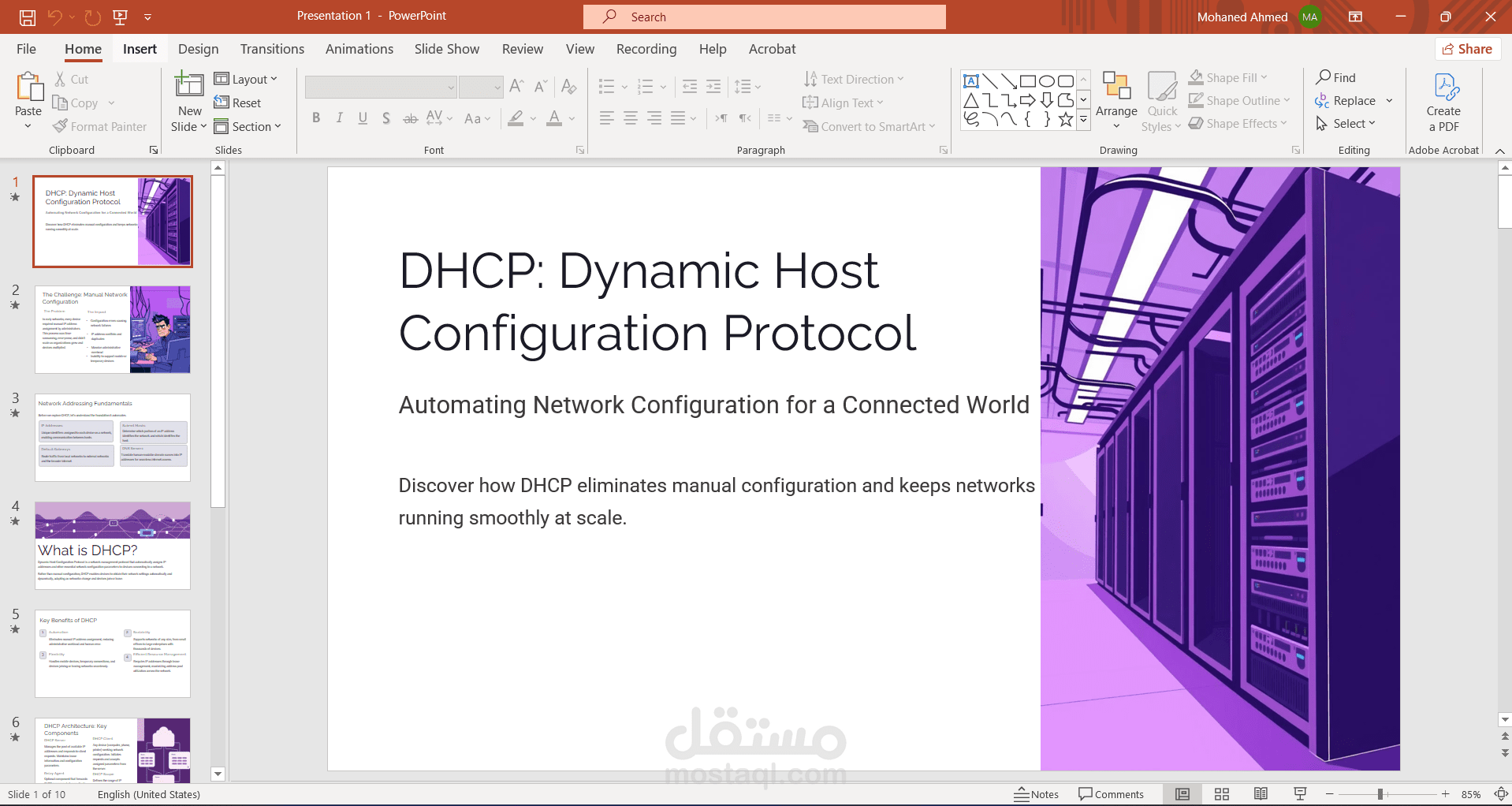Click the Save icon in title bar
The width and height of the screenshot is (1512, 806).
[x=28, y=17]
